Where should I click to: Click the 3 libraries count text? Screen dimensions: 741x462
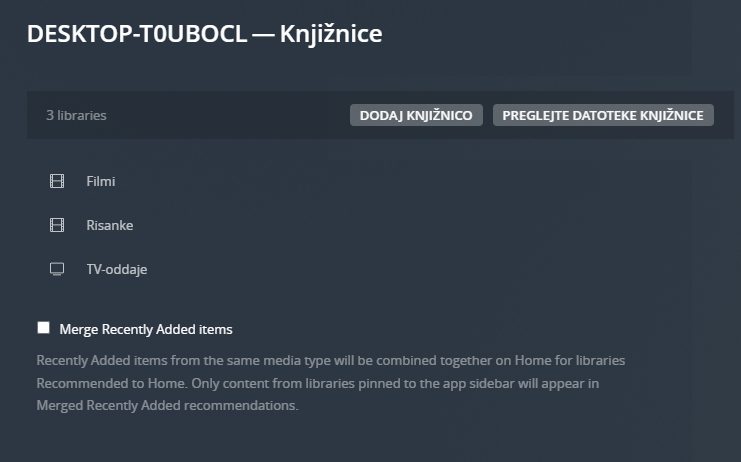point(76,115)
